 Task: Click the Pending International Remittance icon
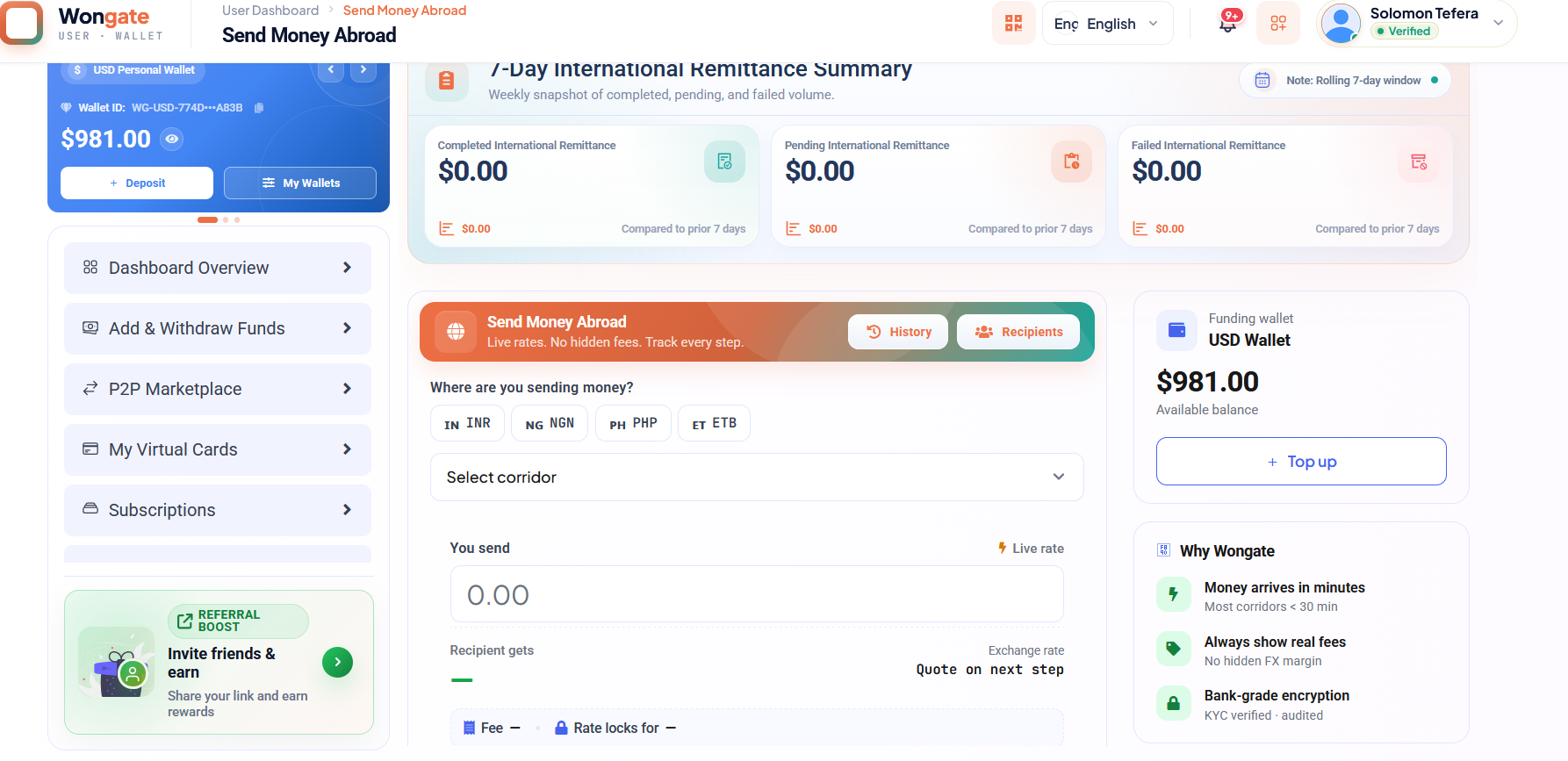(1071, 162)
